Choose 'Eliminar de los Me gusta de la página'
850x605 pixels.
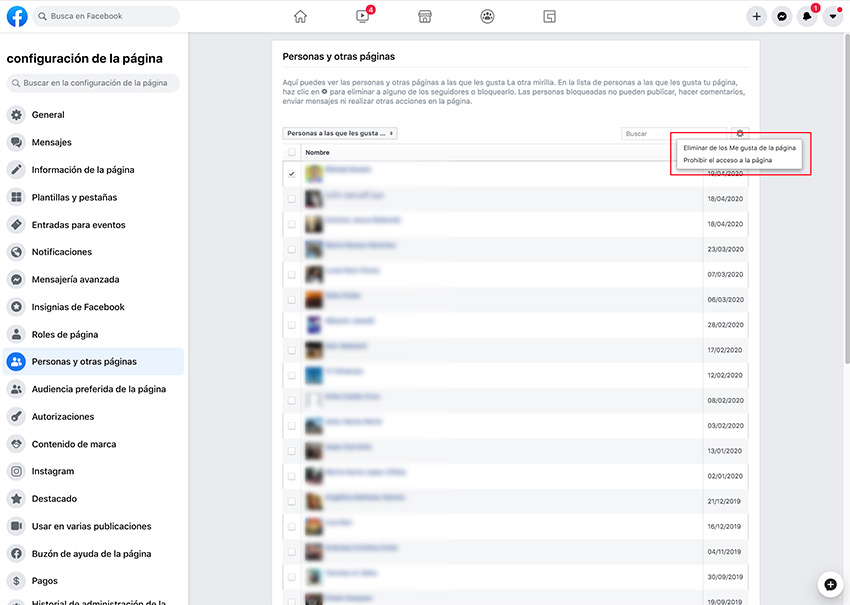tap(740, 147)
